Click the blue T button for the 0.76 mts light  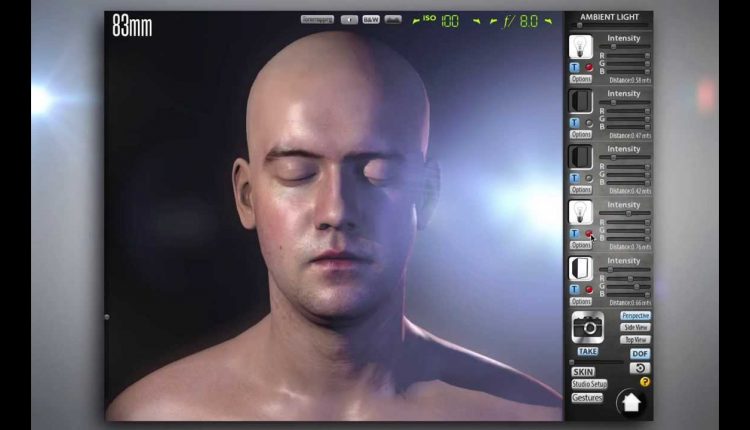pyautogui.click(x=575, y=233)
